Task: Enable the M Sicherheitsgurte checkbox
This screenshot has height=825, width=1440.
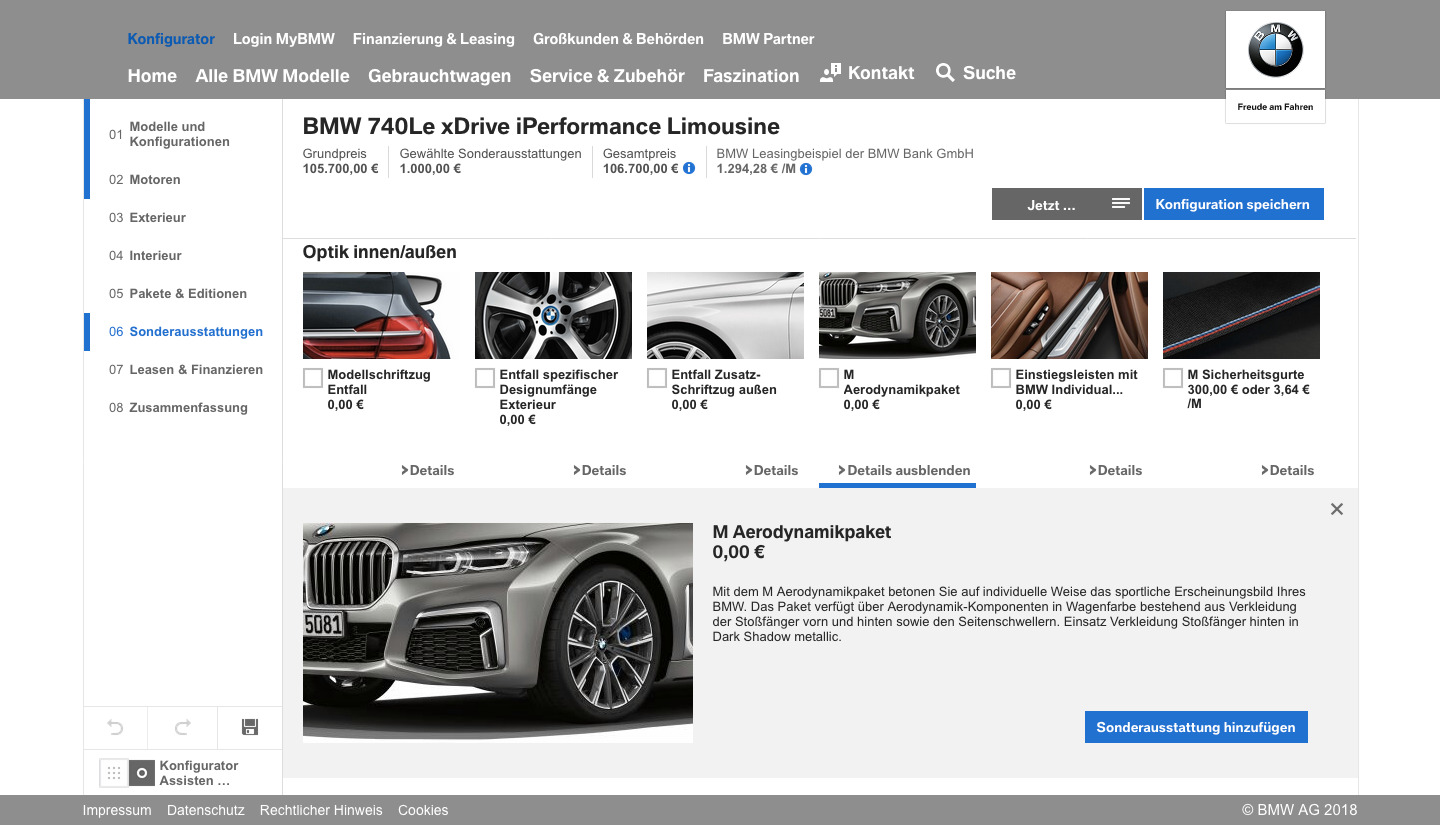Action: (1173, 378)
